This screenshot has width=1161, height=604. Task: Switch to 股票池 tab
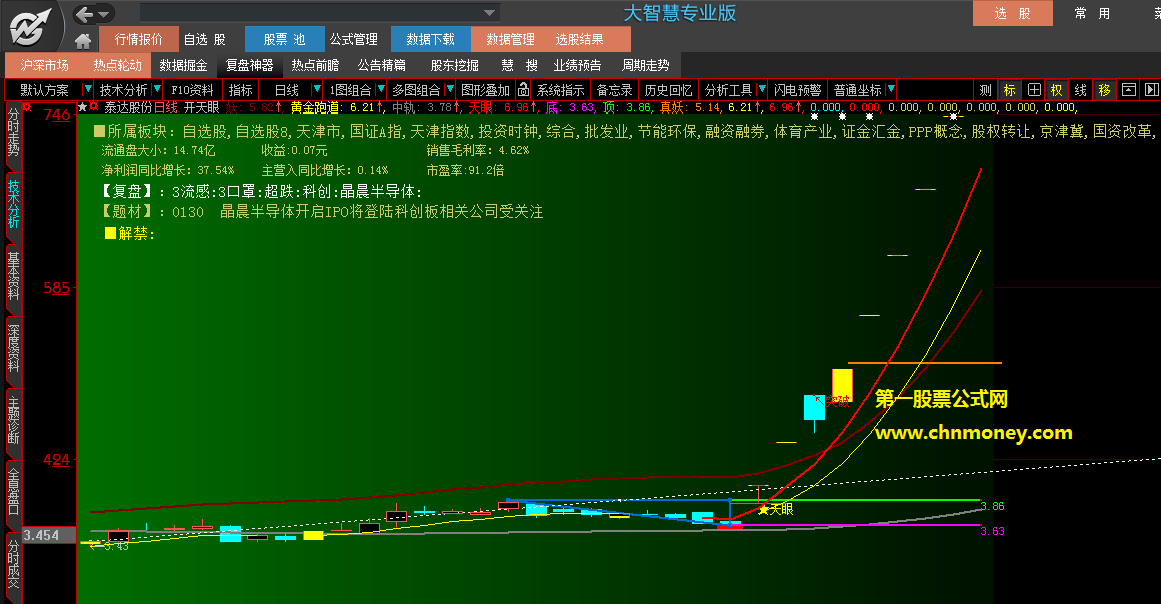(x=284, y=39)
